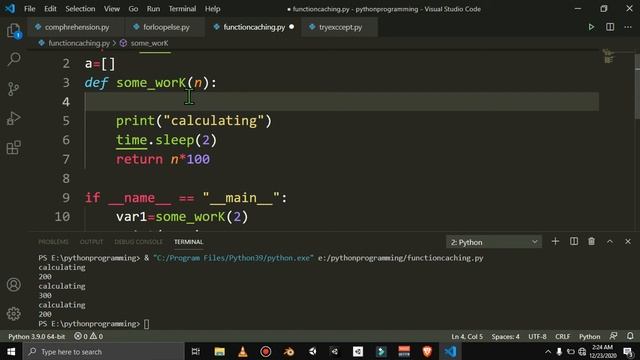Show hidden system tray icons
Viewport: 640px width, 360px height.
(x=548, y=351)
